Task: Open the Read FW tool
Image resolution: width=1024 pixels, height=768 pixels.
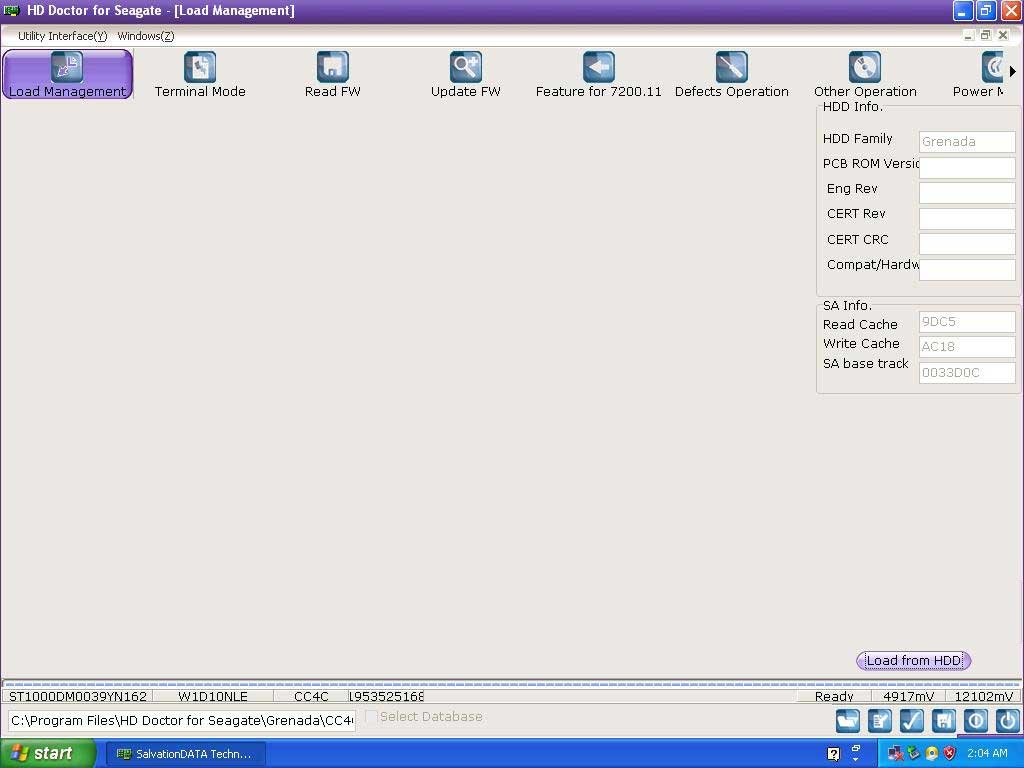Action: [332, 74]
